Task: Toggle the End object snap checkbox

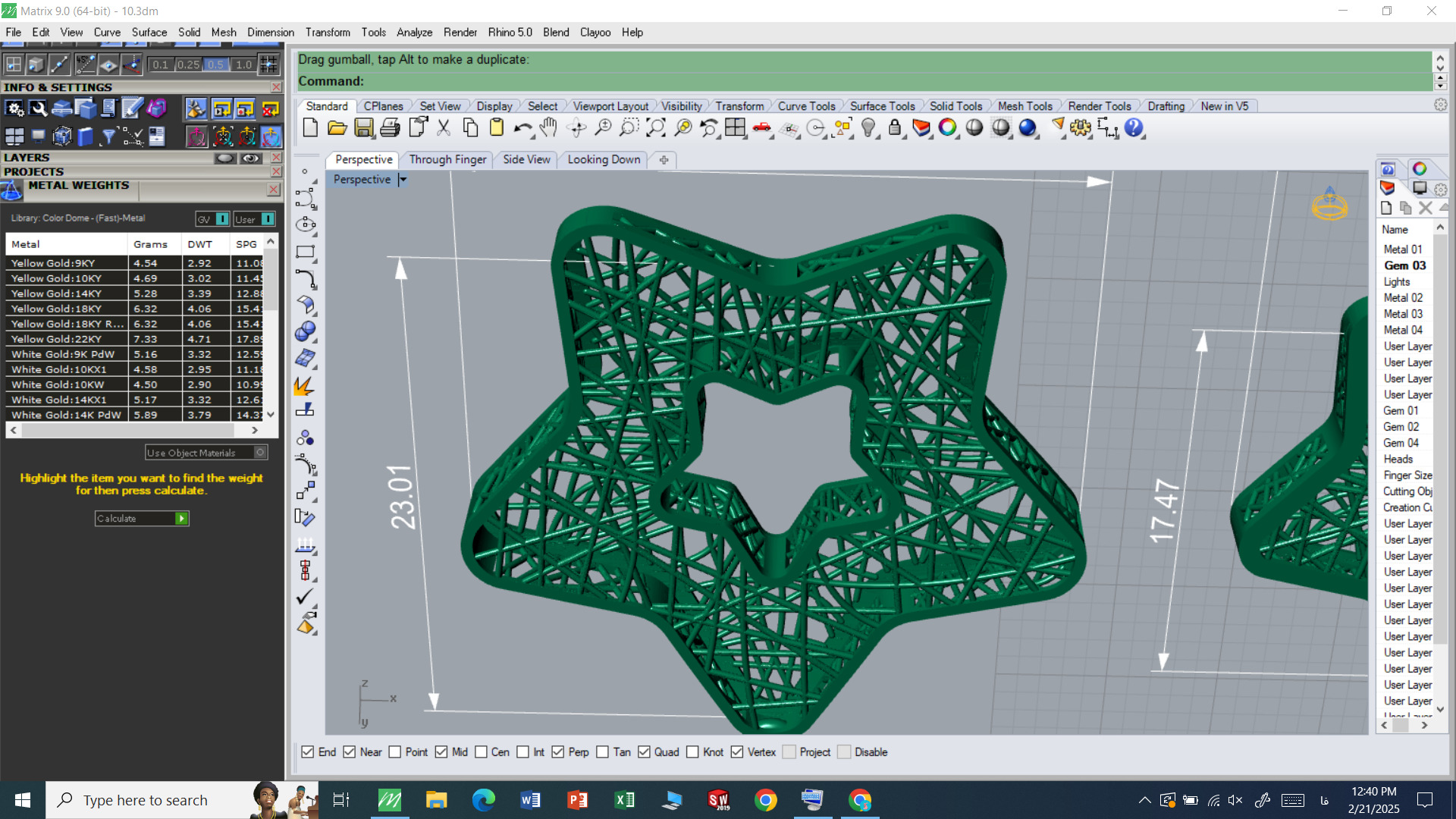Action: coord(307,752)
